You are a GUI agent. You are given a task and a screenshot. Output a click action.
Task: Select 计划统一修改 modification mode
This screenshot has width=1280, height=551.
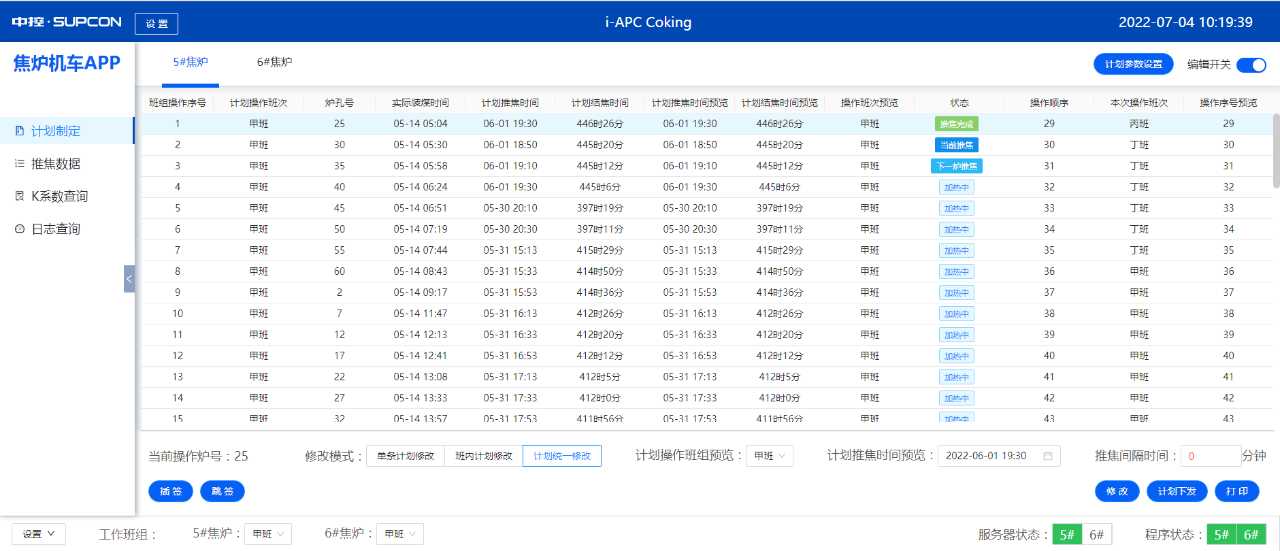pyautogui.click(x=562, y=456)
